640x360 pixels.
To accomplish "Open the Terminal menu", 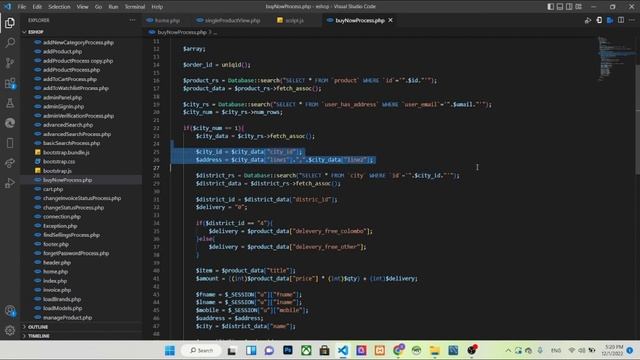I will 135,7.
